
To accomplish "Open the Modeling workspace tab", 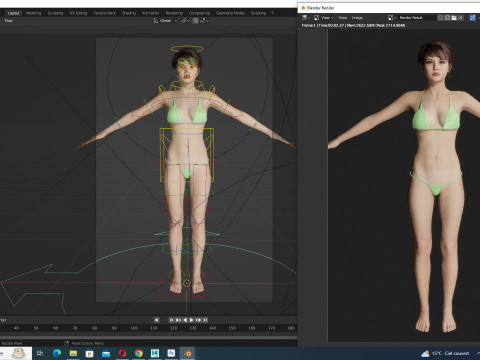I will point(34,13).
